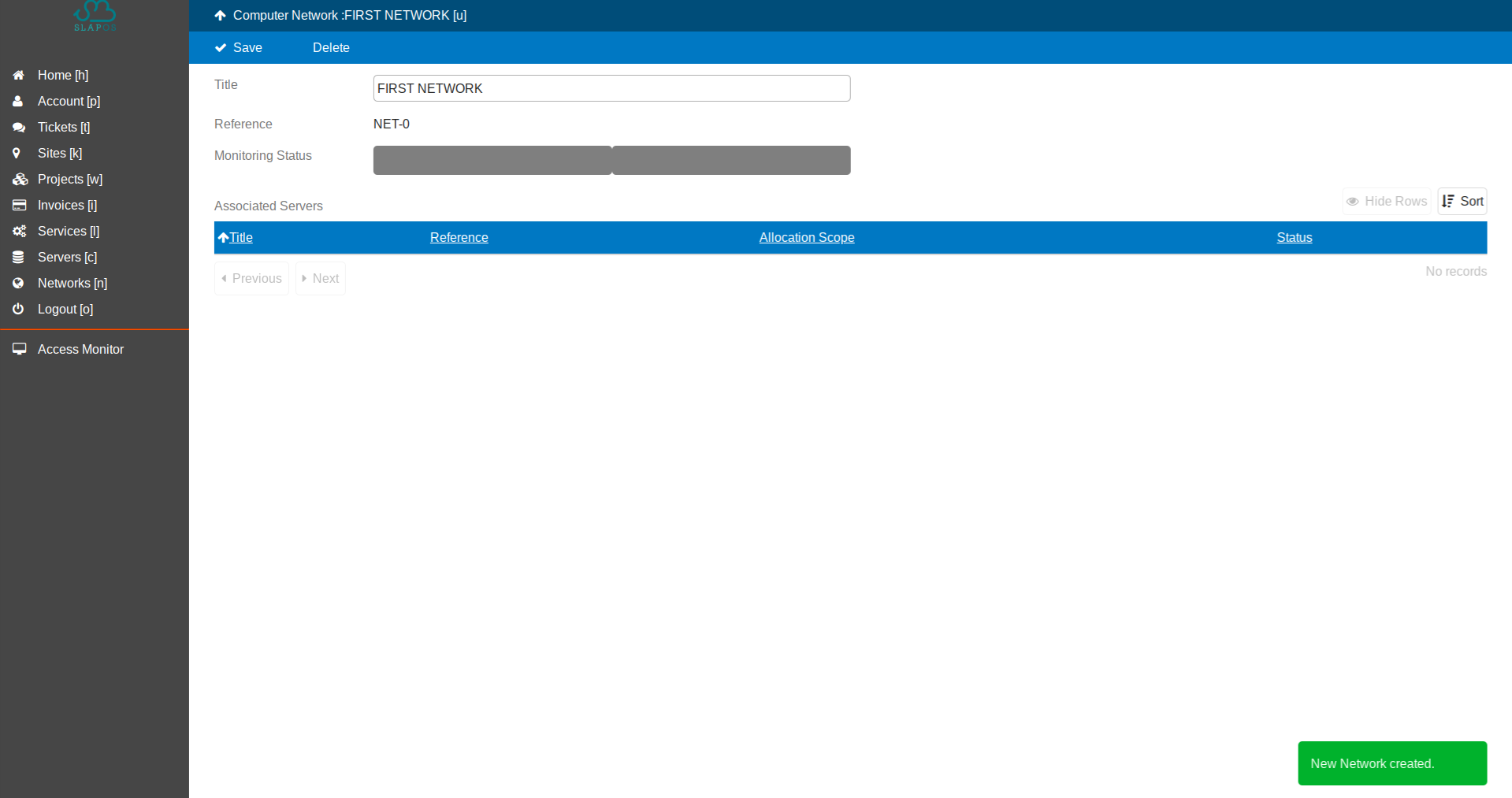
Task: Go to Previous page
Action: 251,279
